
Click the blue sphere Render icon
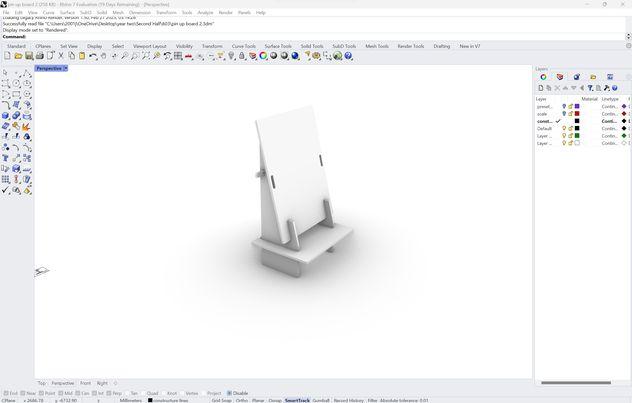(295, 56)
